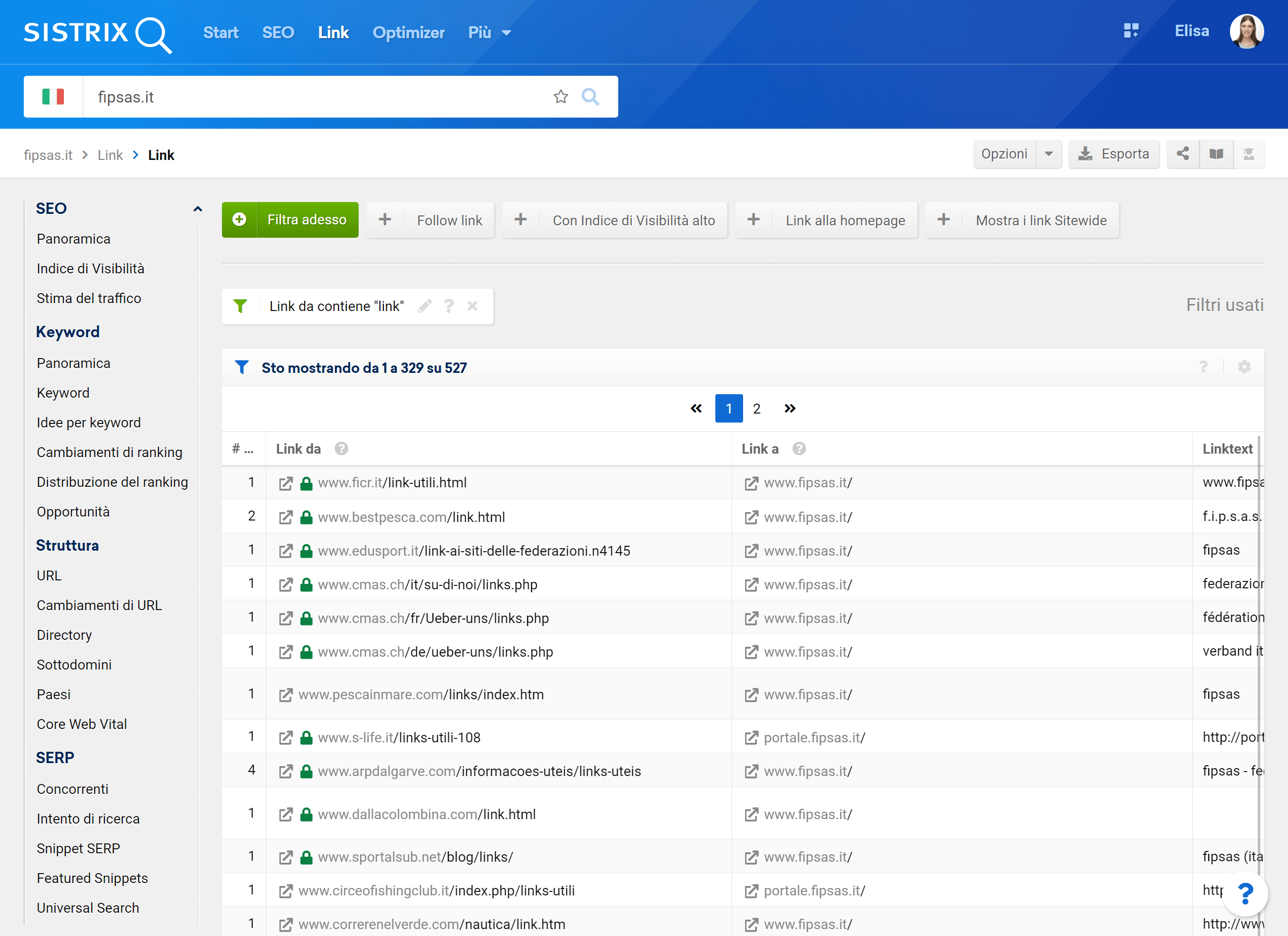The image size is (1288, 936).
Task: Add 'Con Indice di Visibilità alto' filter
Action: (x=615, y=220)
